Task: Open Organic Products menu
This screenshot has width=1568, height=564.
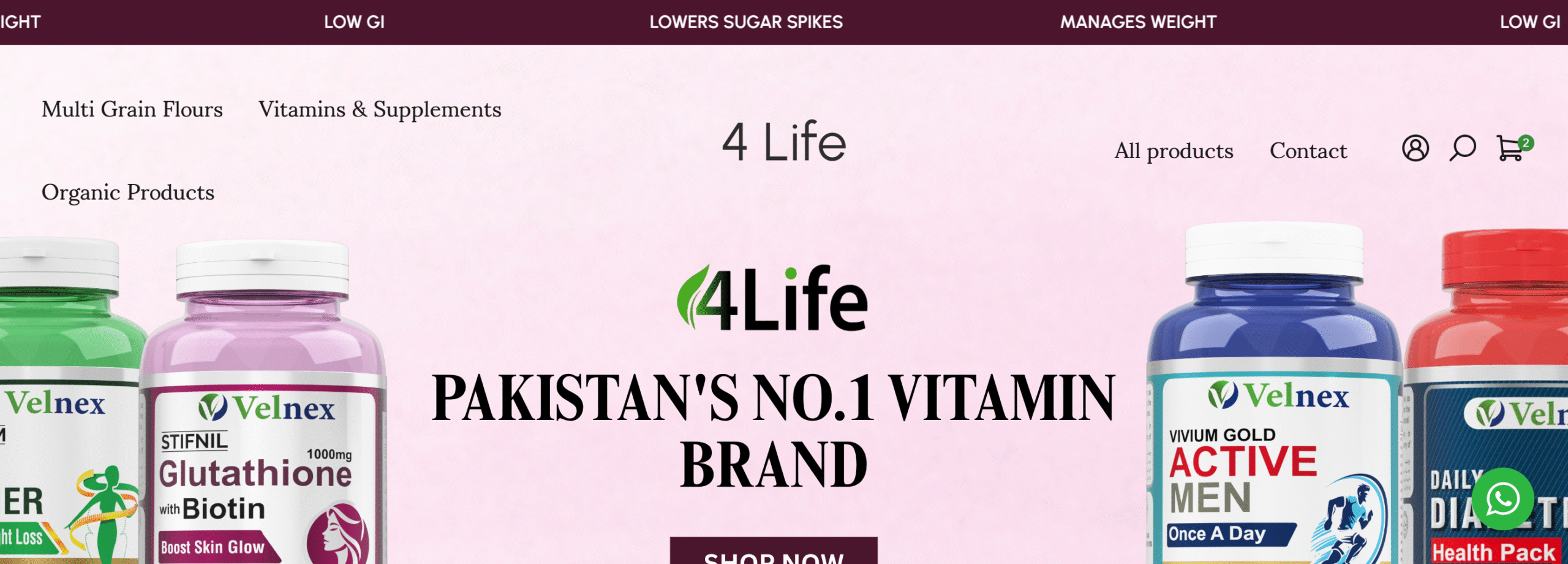Action: click(128, 192)
